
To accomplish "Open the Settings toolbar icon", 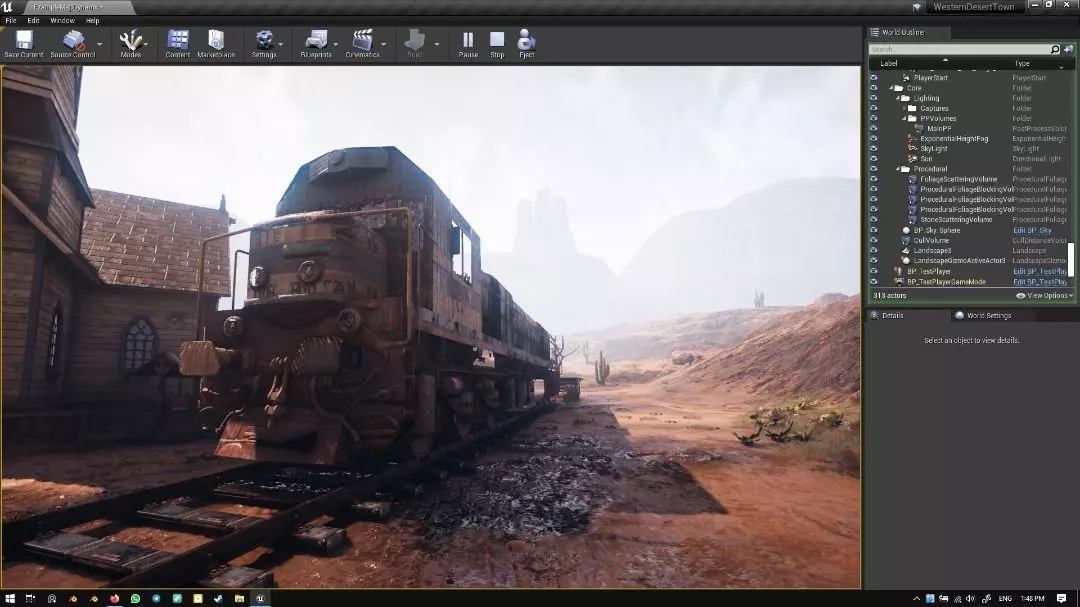I will click(264, 39).
